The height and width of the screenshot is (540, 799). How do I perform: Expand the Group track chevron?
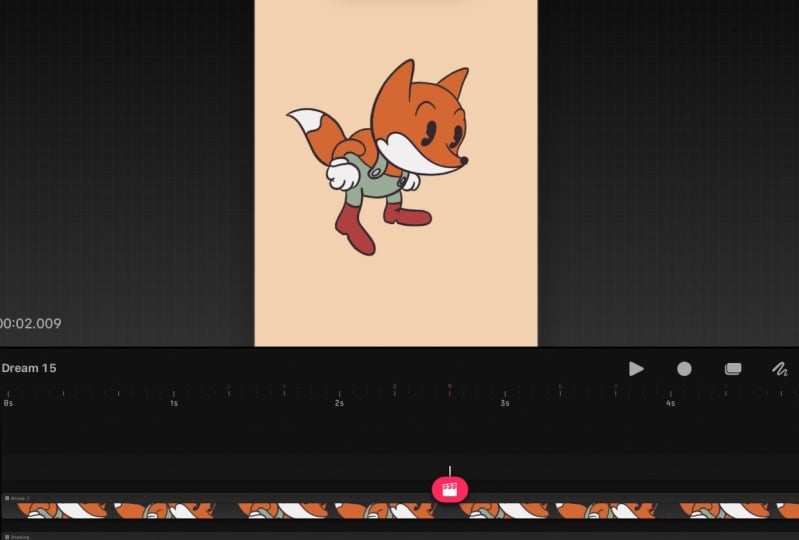(29, 497)
